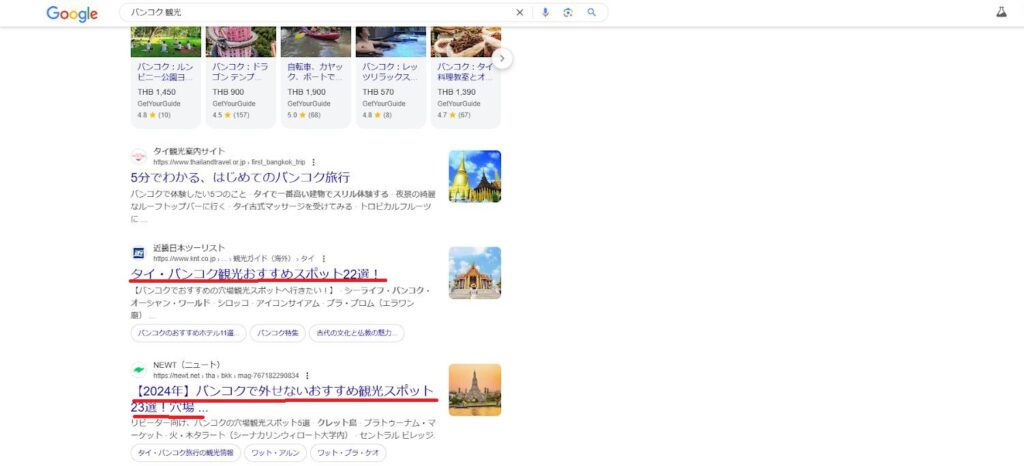The width and height of the screenshot is (1024, 466).
Task: Click the タイ・バンコク旅行の観光情報 chip
Action: pyautogui.click(x=185, y=453)
